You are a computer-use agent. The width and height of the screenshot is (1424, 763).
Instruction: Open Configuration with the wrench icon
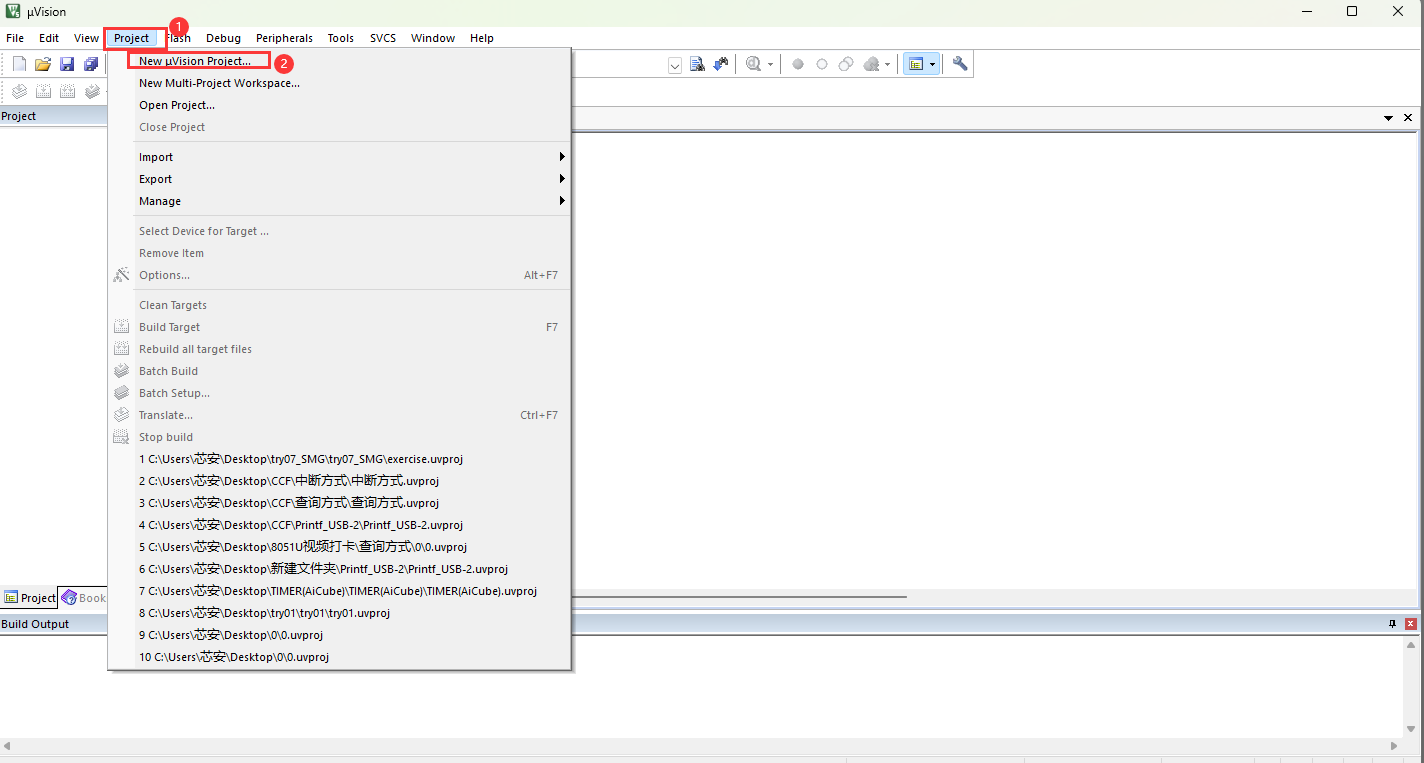960,64
